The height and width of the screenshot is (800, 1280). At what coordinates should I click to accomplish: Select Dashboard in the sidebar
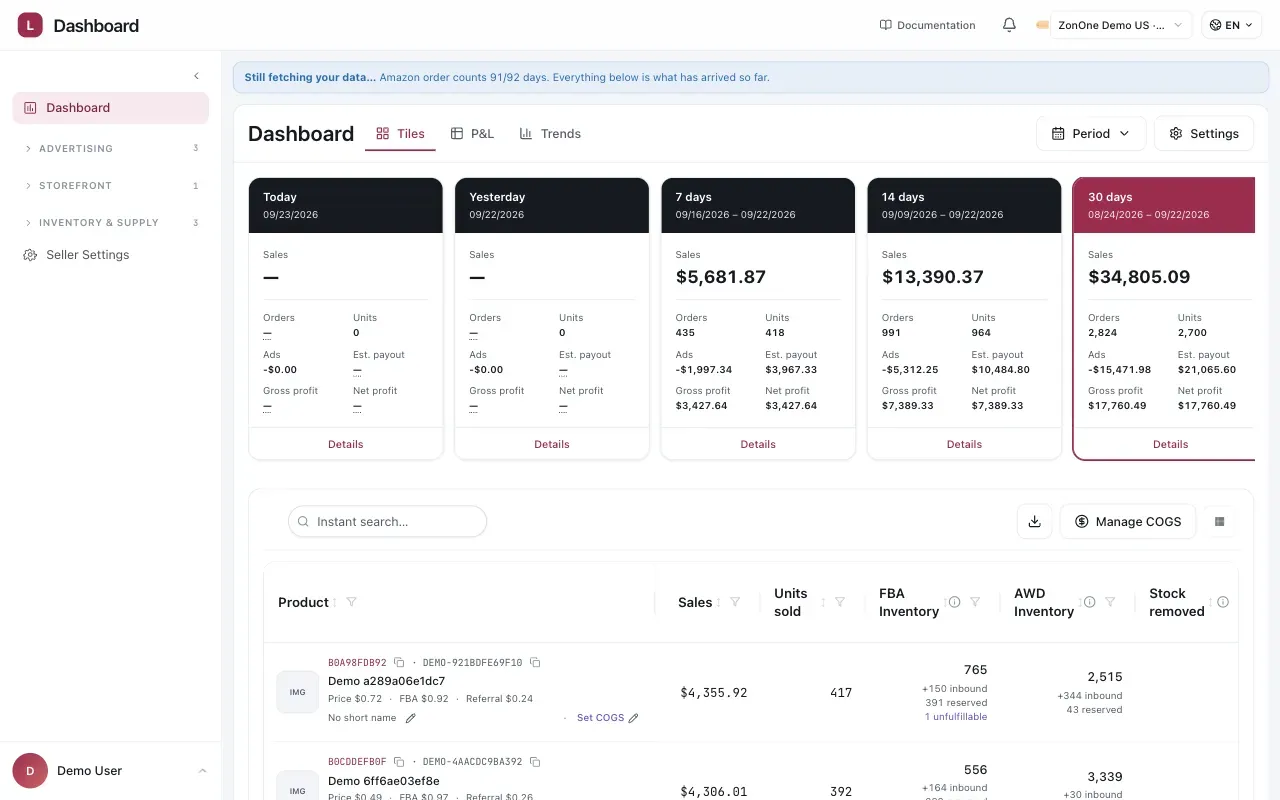pos(111,108)
